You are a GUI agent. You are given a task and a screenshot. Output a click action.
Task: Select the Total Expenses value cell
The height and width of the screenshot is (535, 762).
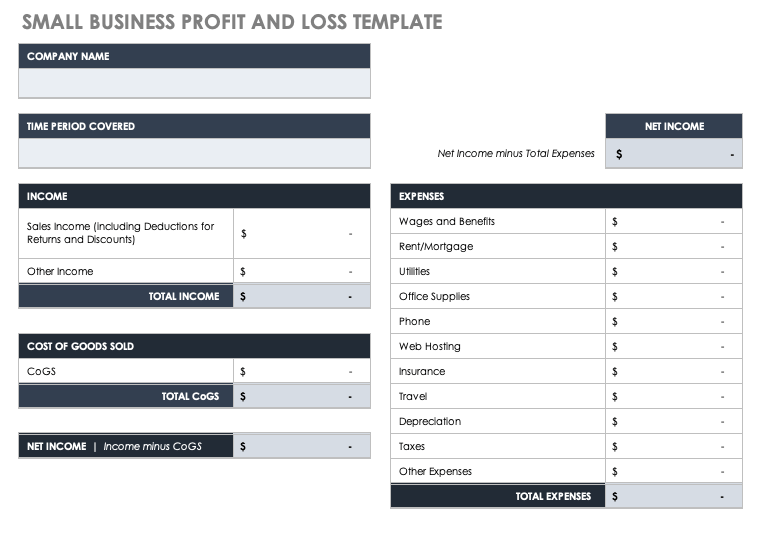tap(673, 496)
